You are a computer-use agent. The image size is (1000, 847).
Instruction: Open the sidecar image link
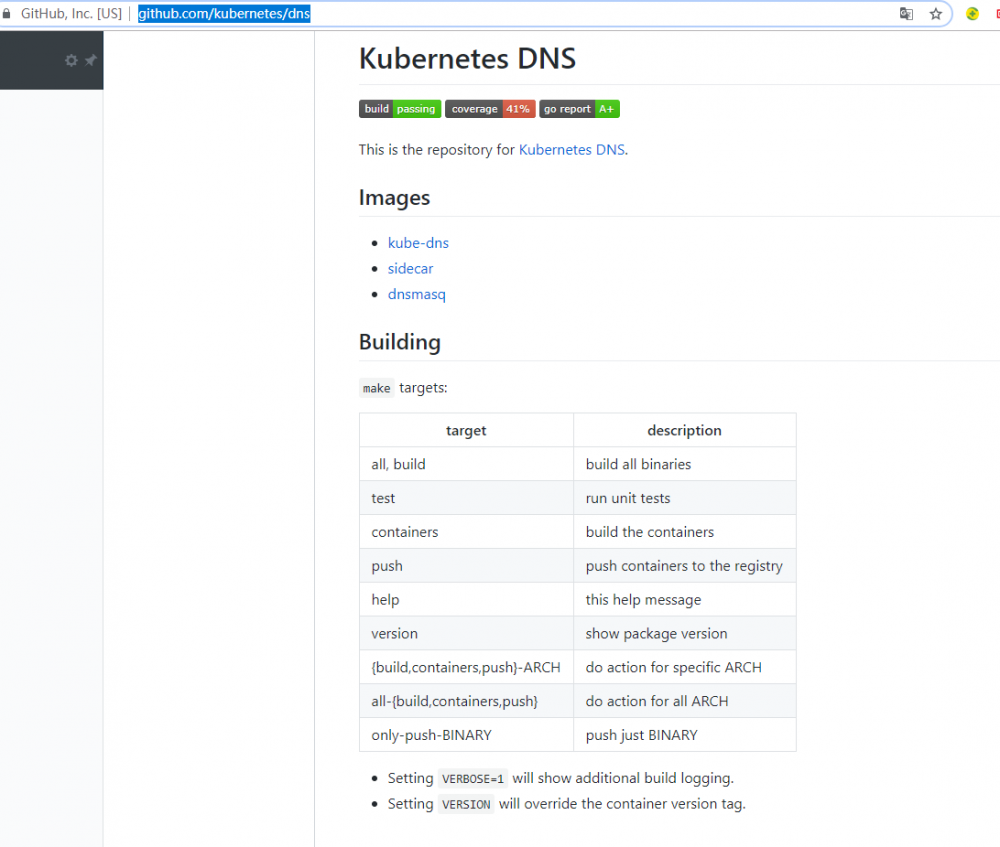click(410, 268)
